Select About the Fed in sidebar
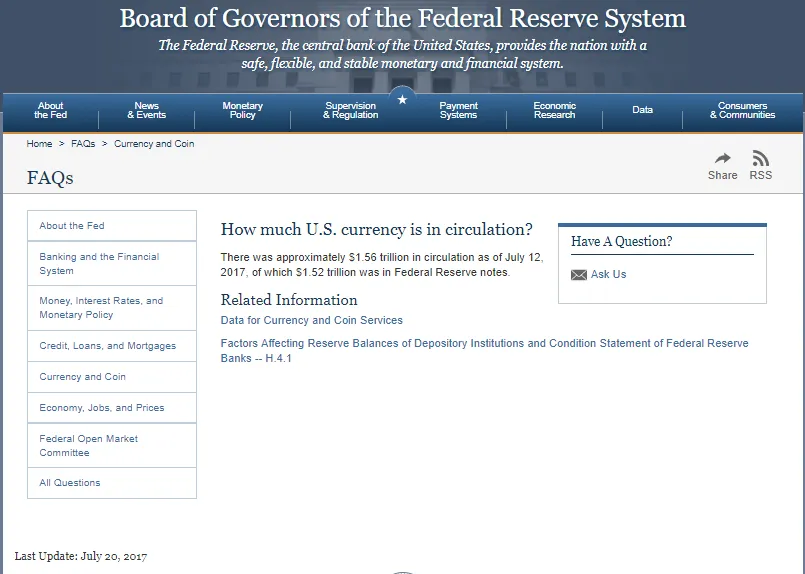This screenshot has height=574, width=805. (x=112, y=225)
